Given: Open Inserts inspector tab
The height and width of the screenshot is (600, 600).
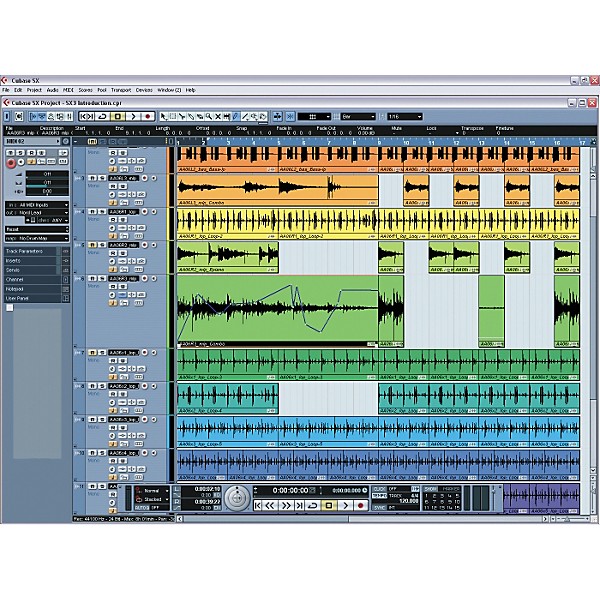Looking at the screenshot, I should click(37, 261).
